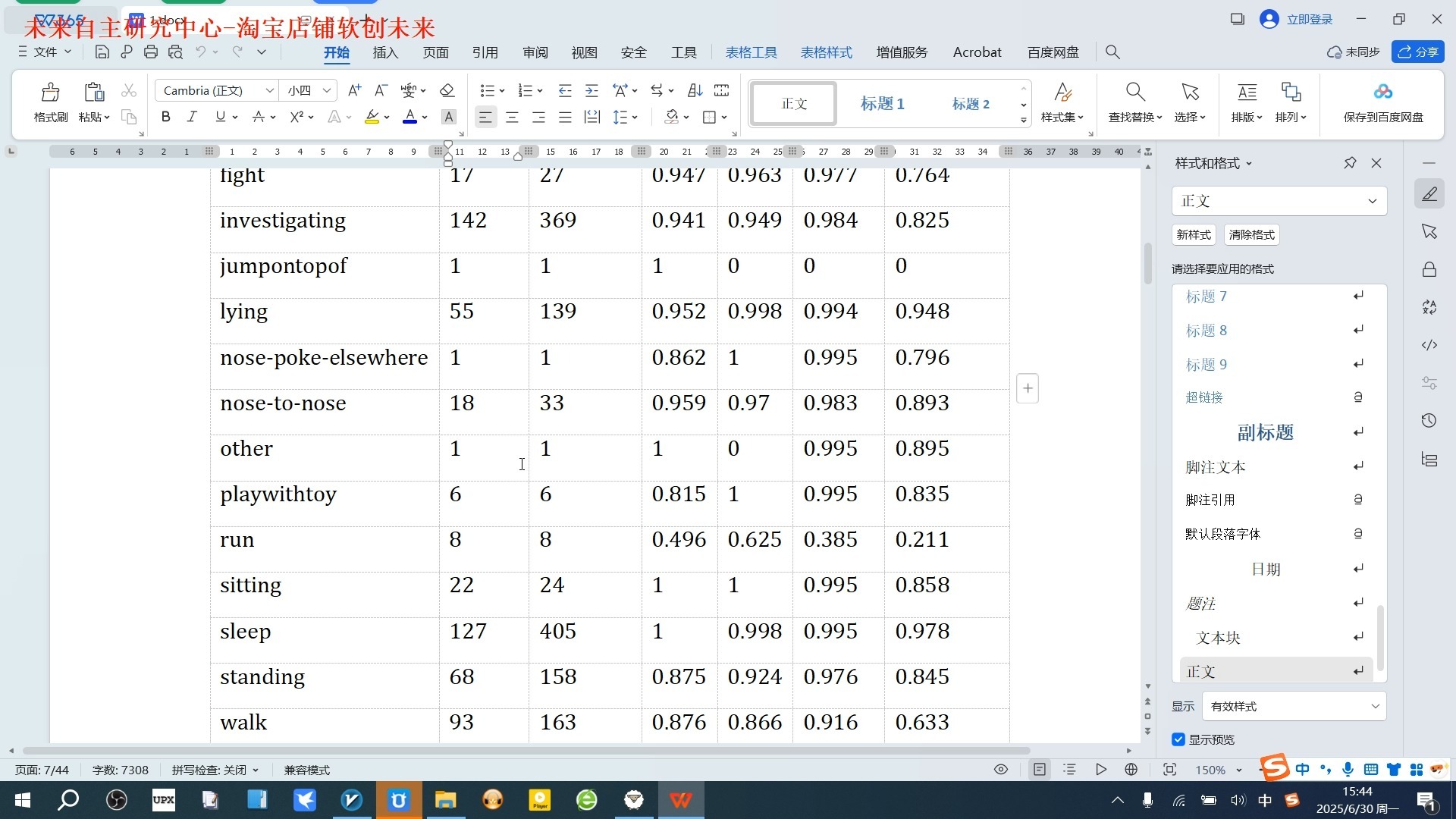
Task: Click the 新样式 button
Action: point(1193,235)
